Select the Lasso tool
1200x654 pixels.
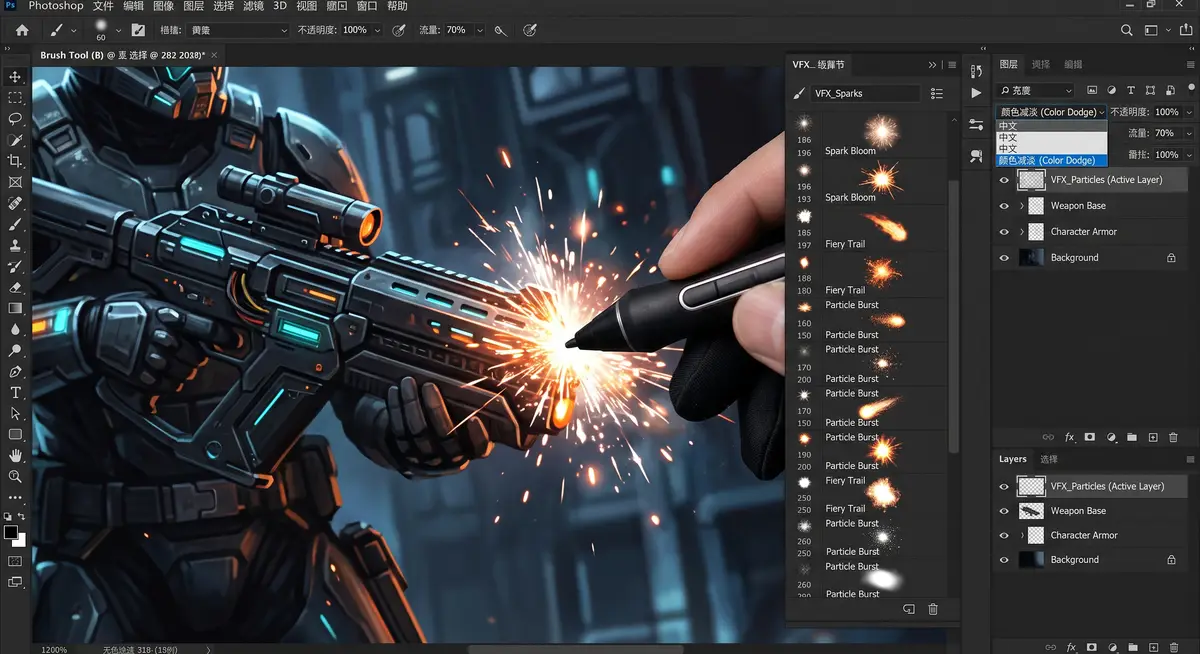15,119
